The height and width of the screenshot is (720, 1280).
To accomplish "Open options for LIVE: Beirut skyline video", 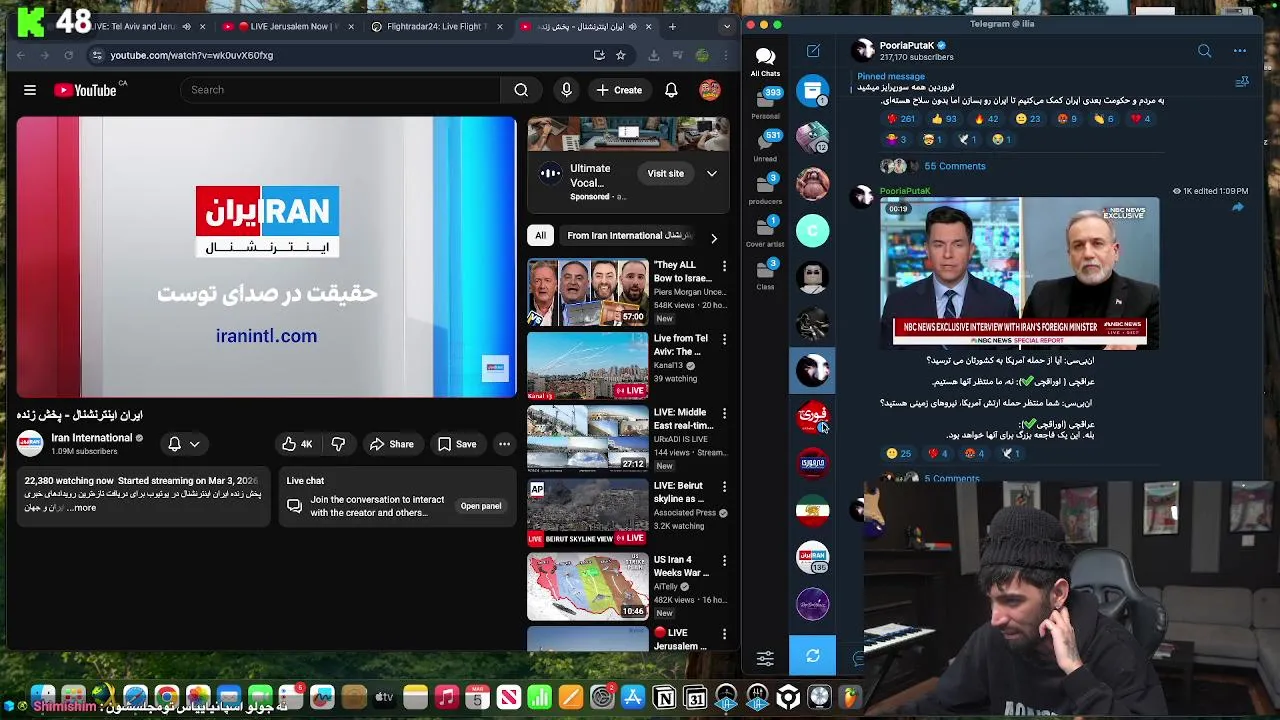I will click(x=724, y=486).
